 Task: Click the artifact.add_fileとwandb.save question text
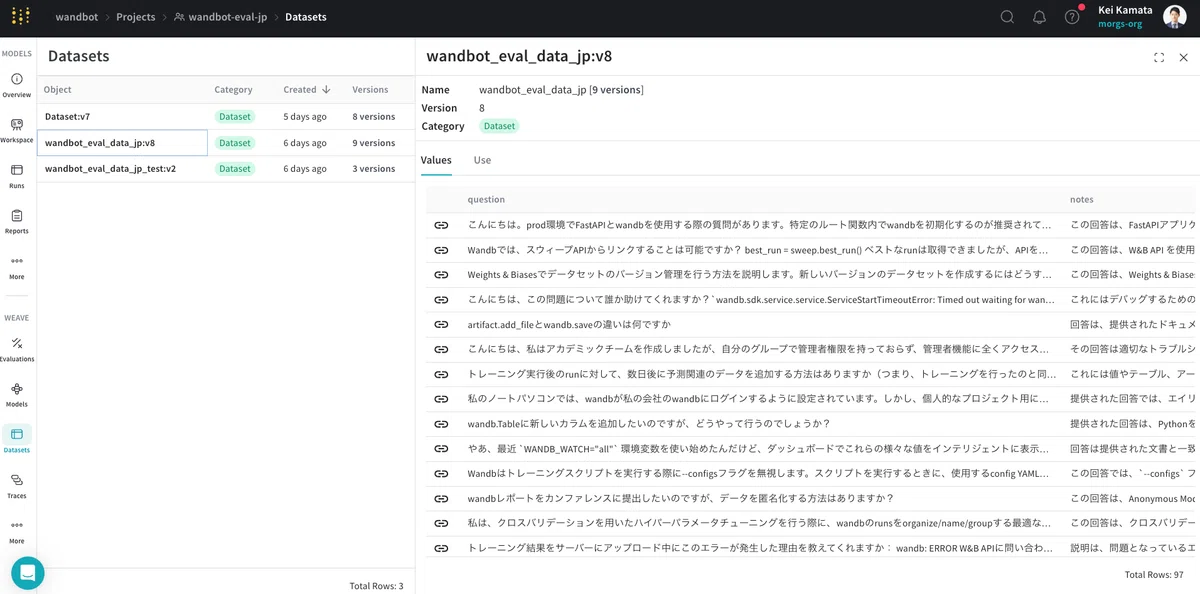(x=569, y=324)
